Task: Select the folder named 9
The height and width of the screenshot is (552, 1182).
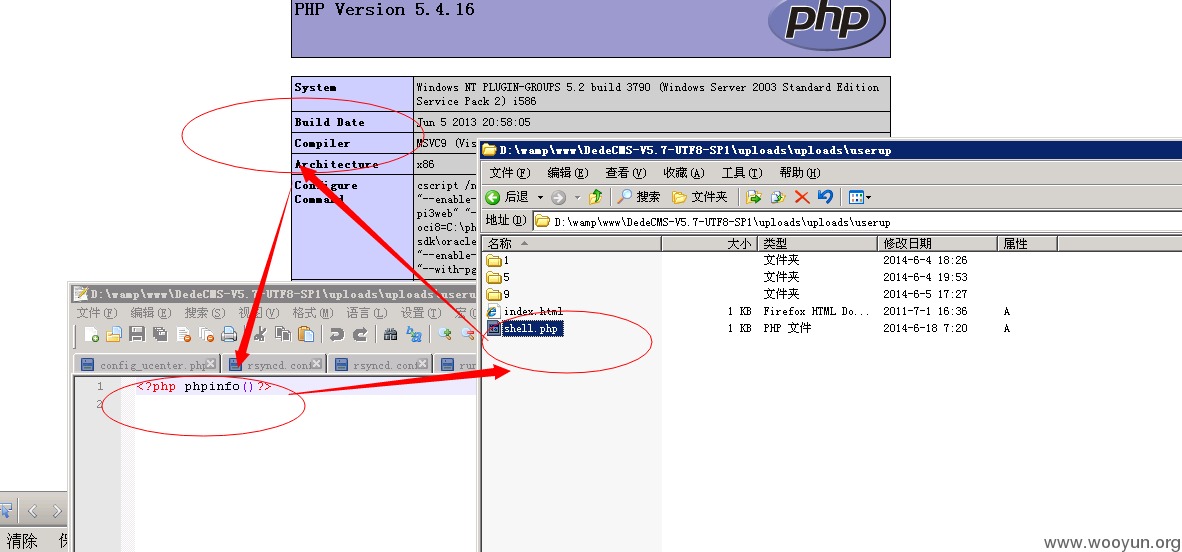Action: 498,294
